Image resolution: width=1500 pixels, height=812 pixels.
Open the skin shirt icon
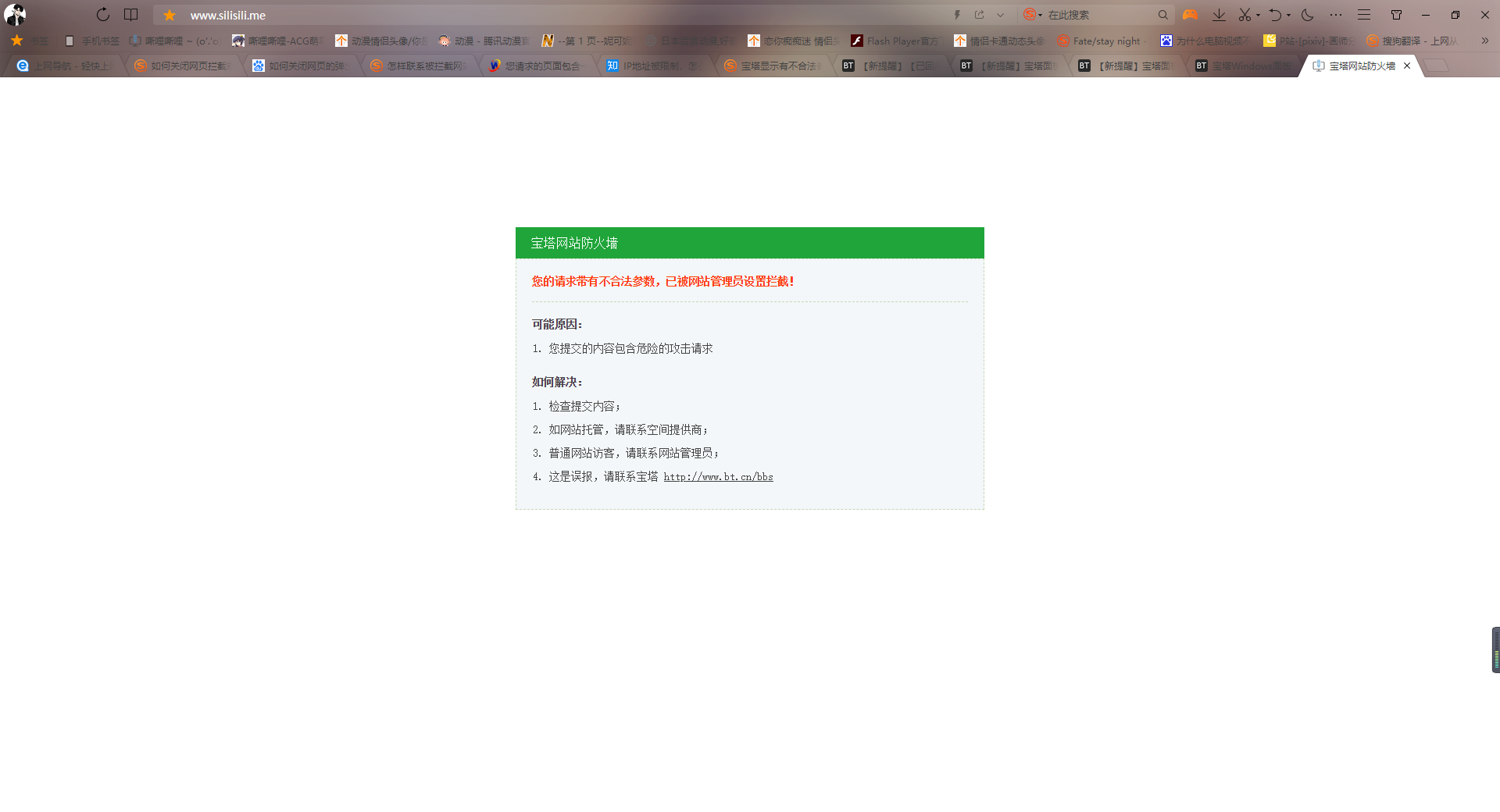pyautogui.click(x=1396, y=15)
